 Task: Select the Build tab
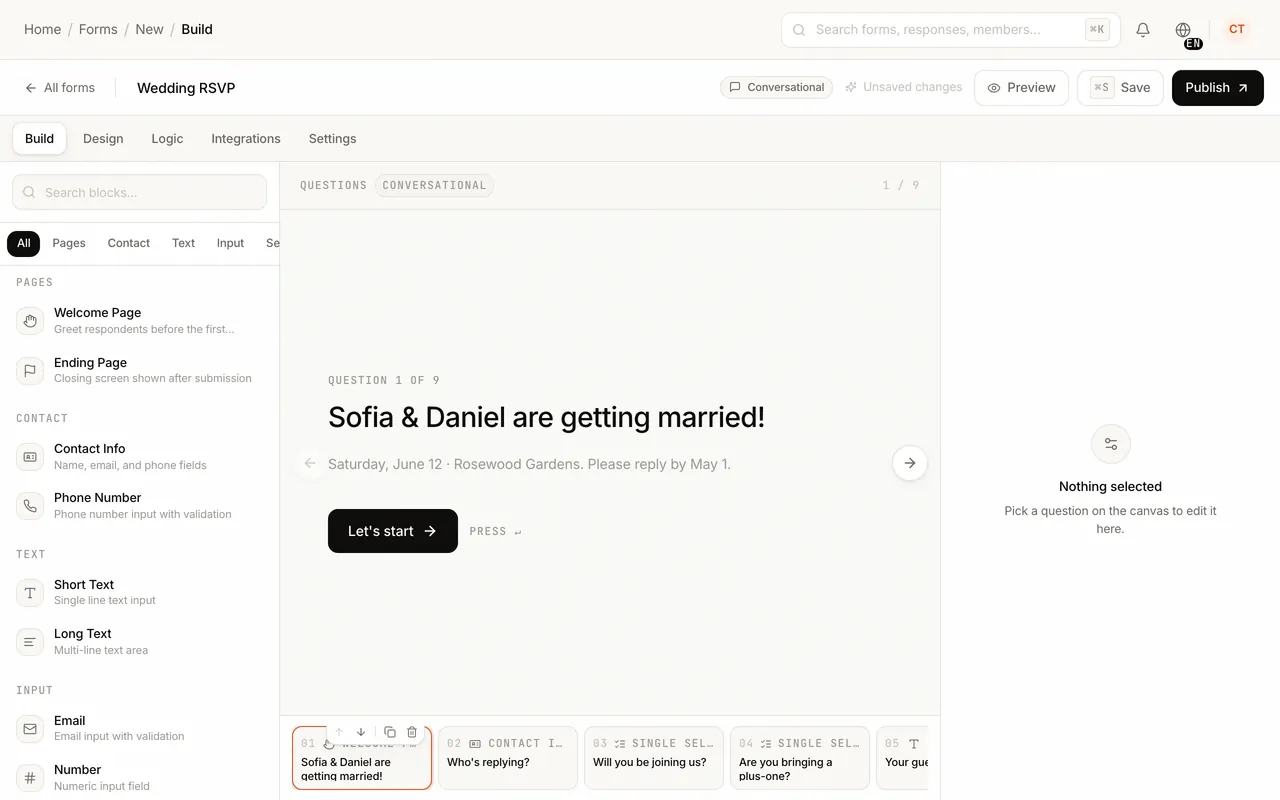tap(40, 139)
